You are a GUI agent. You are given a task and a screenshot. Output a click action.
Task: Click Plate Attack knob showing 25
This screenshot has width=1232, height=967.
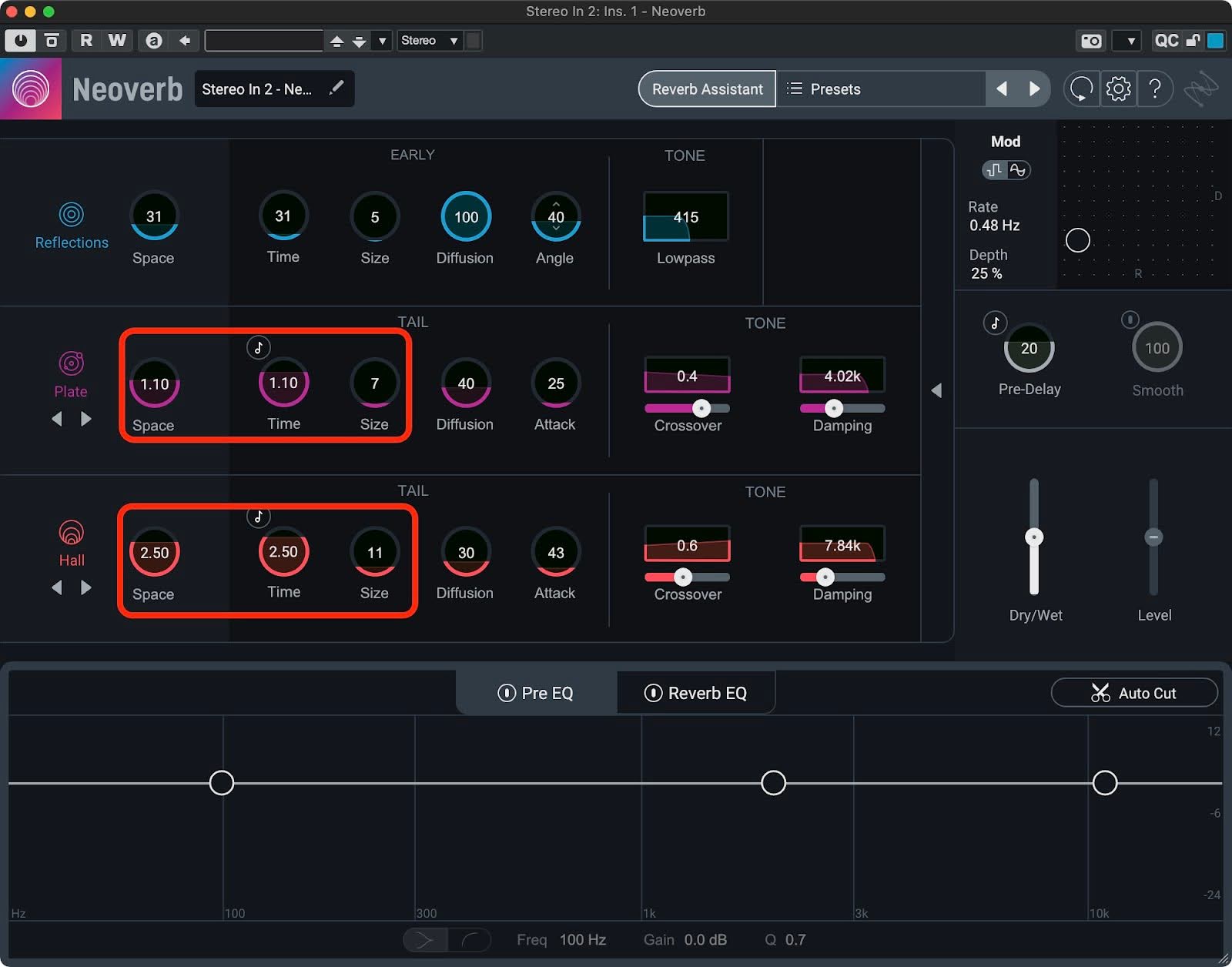pyautogui.click(x=556, y=383)
